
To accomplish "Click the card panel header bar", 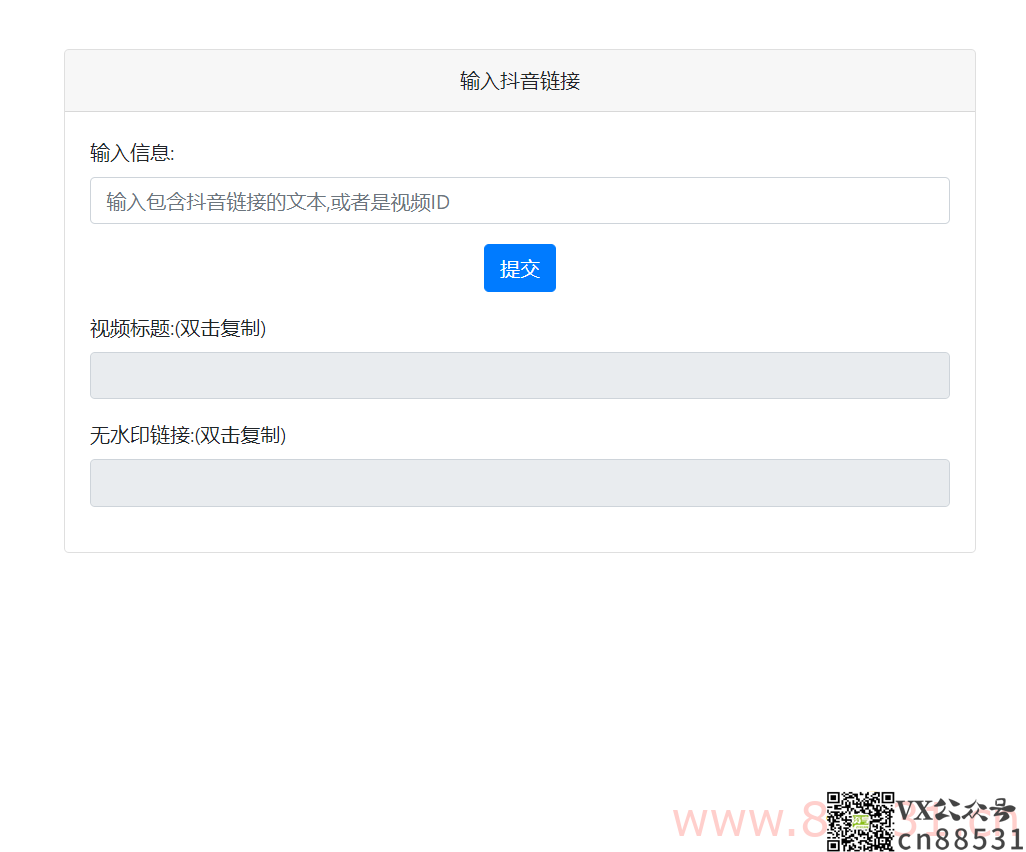I will pyautogui.click(x=519, y=79).
